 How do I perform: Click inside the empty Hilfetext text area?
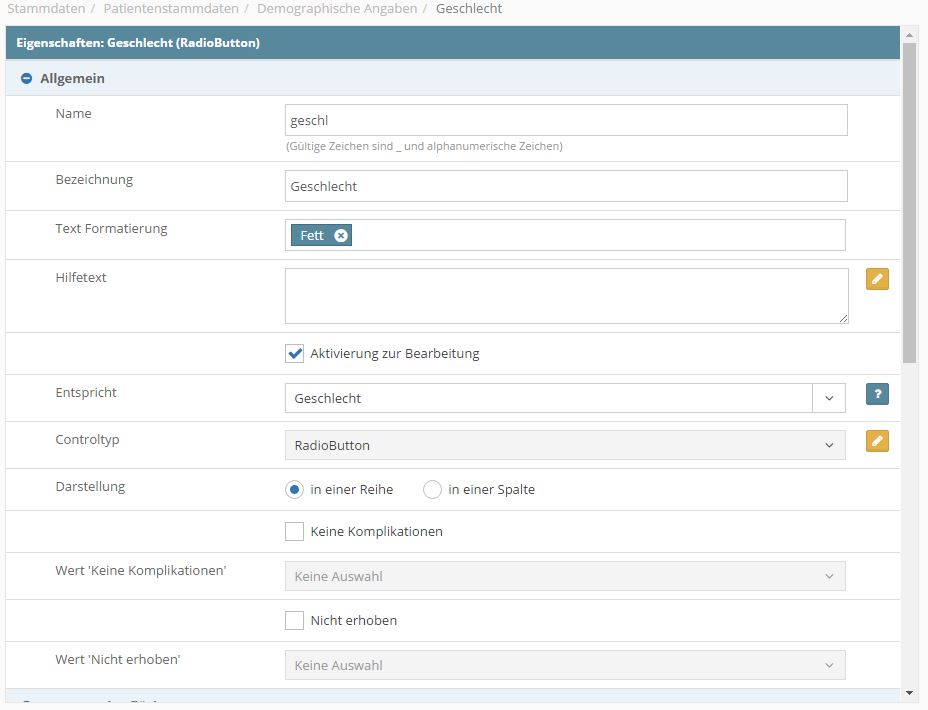coord(565,296)
